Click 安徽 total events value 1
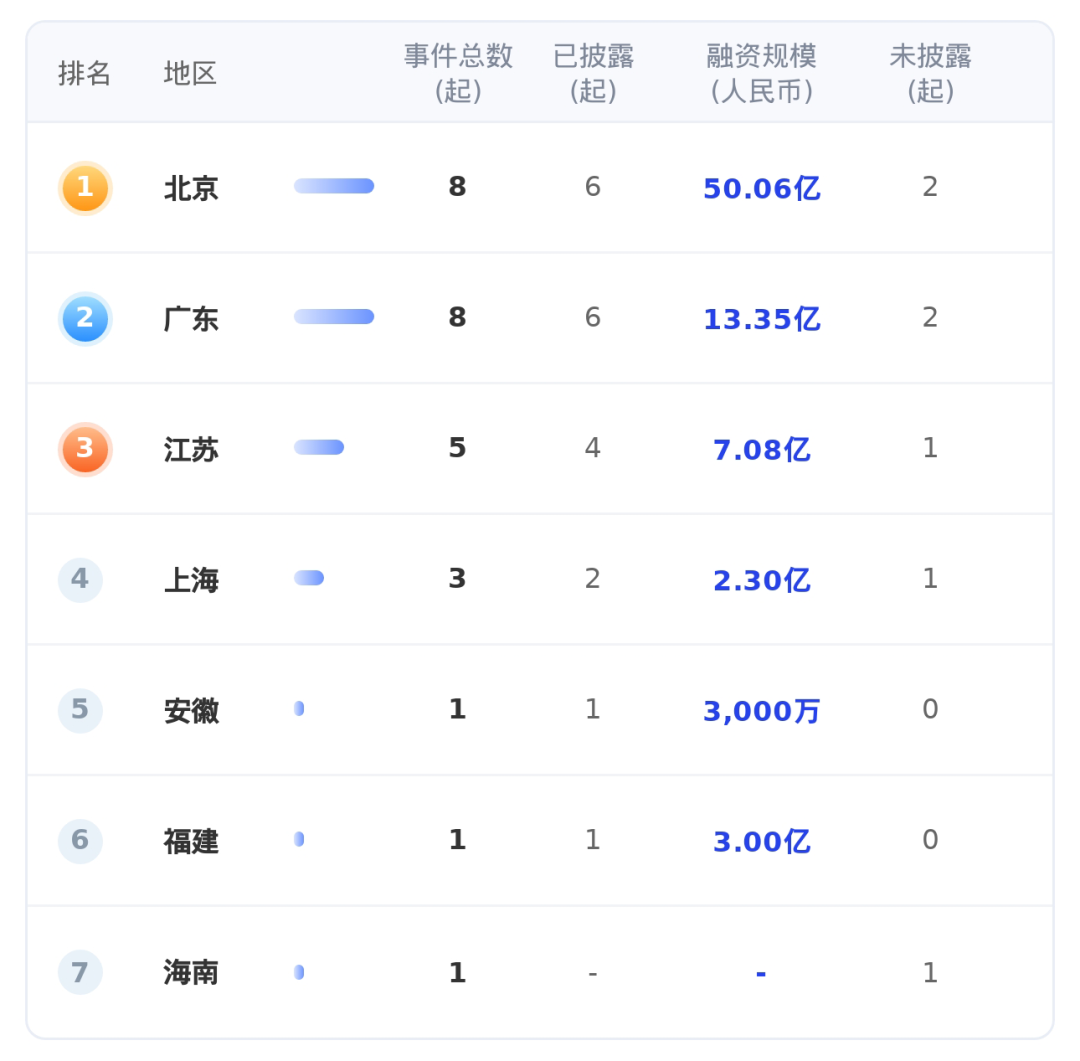Viewport: 1080px width, 1061px height. [457, 708]
